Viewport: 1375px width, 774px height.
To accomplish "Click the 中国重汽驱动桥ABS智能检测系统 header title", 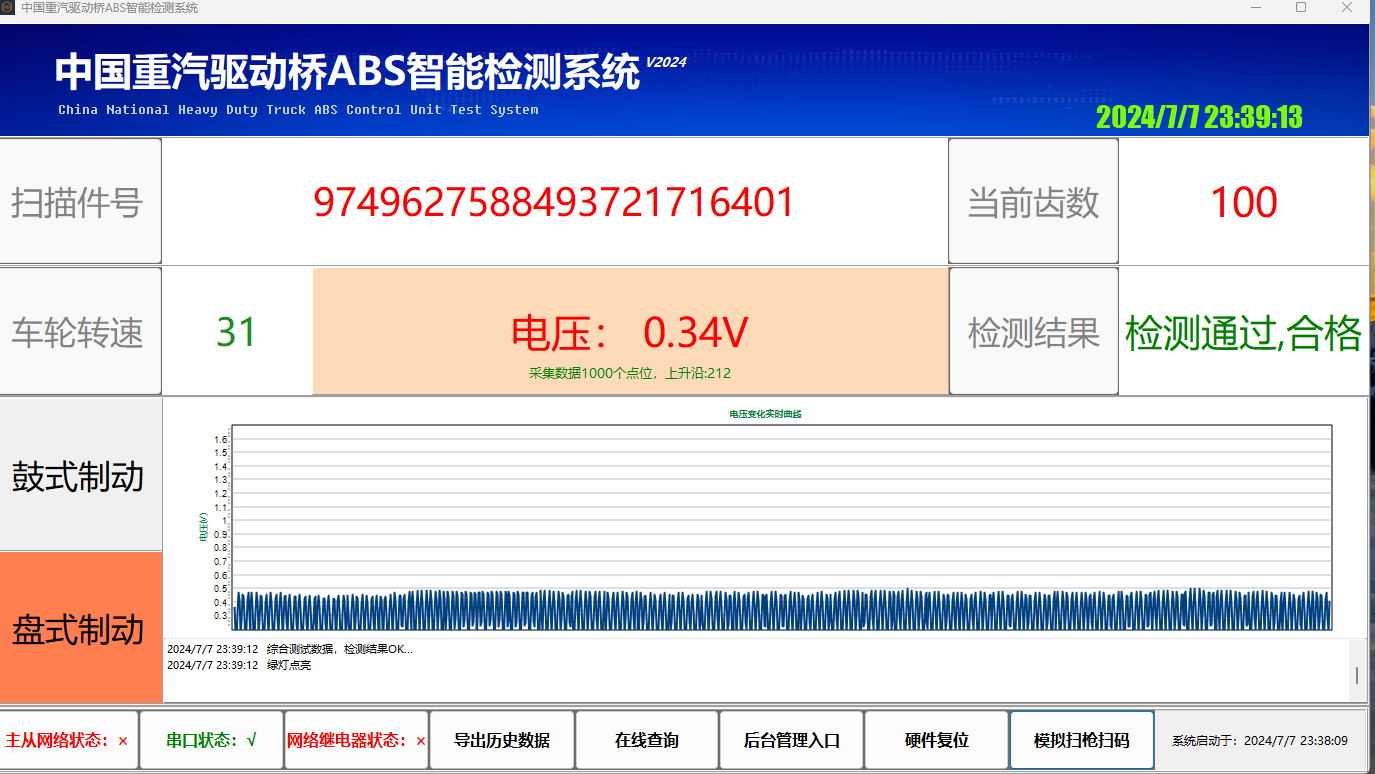I will click(347, 72).
